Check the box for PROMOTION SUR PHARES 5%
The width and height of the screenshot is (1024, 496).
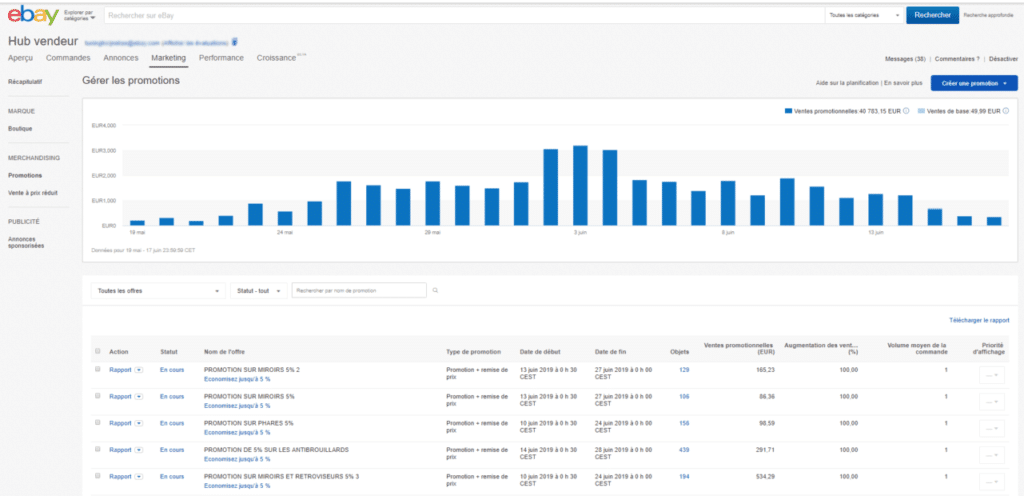click(x=98, y=422)
